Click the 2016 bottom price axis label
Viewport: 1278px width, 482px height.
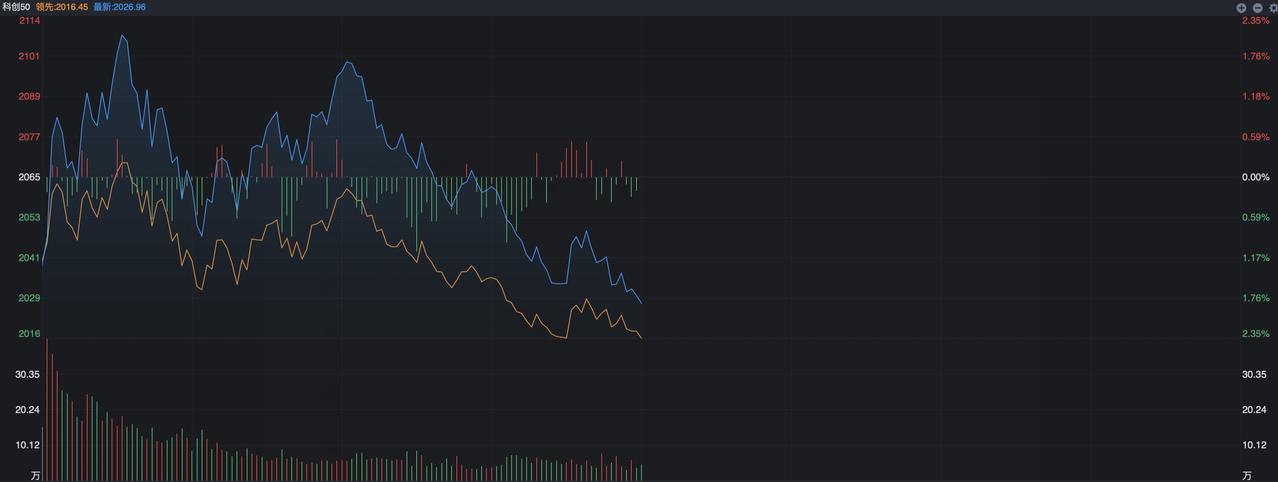tap(29, 334)
